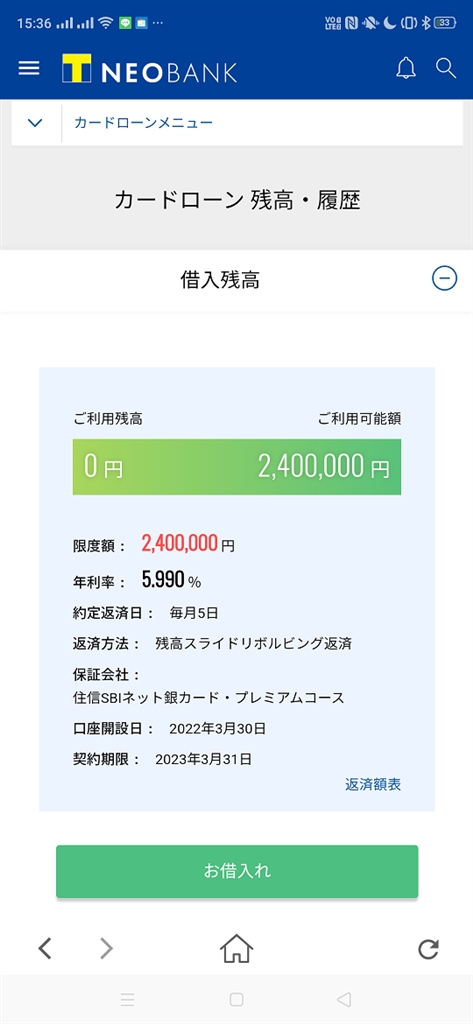
Task: Expand the カードローンメニュー chevron
Action: [x=36, y=122]
